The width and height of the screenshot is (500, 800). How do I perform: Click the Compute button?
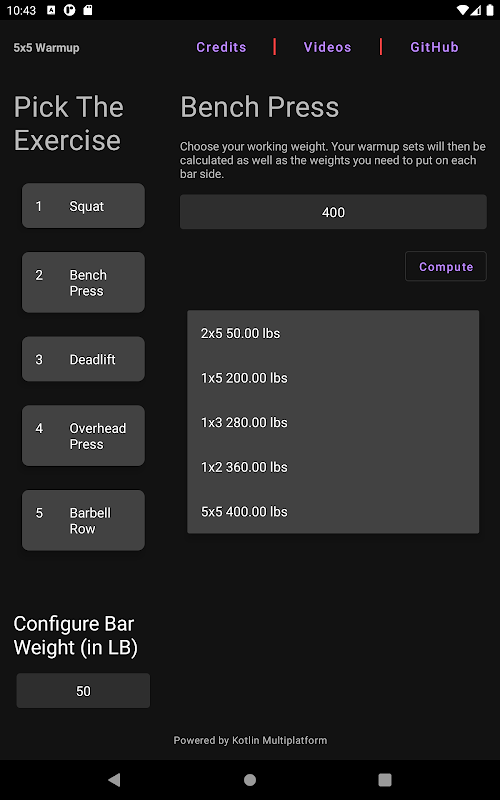446,266
